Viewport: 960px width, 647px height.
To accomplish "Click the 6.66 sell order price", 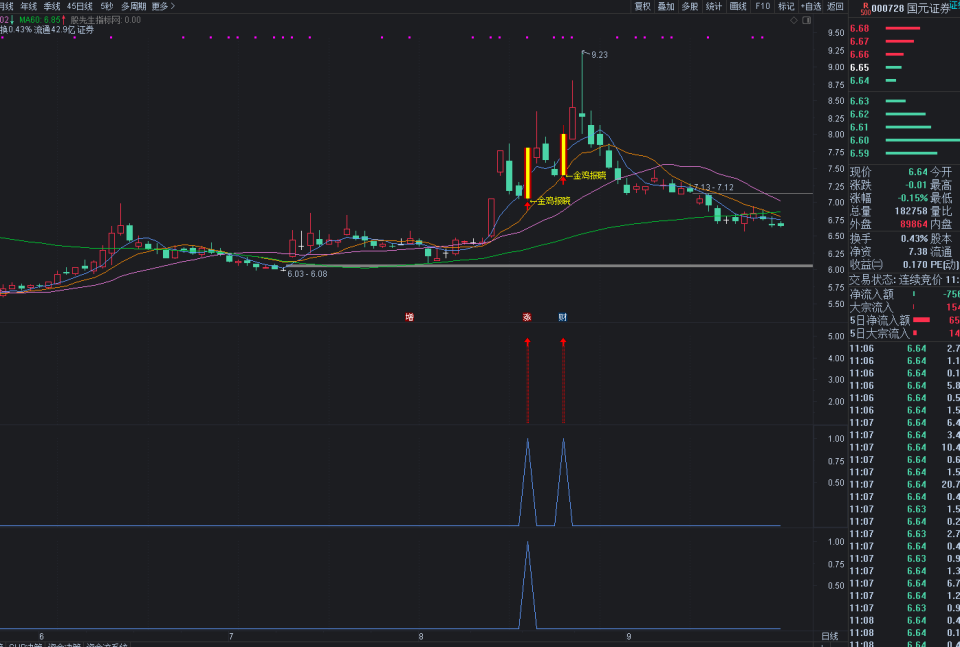I will [860, 54].
